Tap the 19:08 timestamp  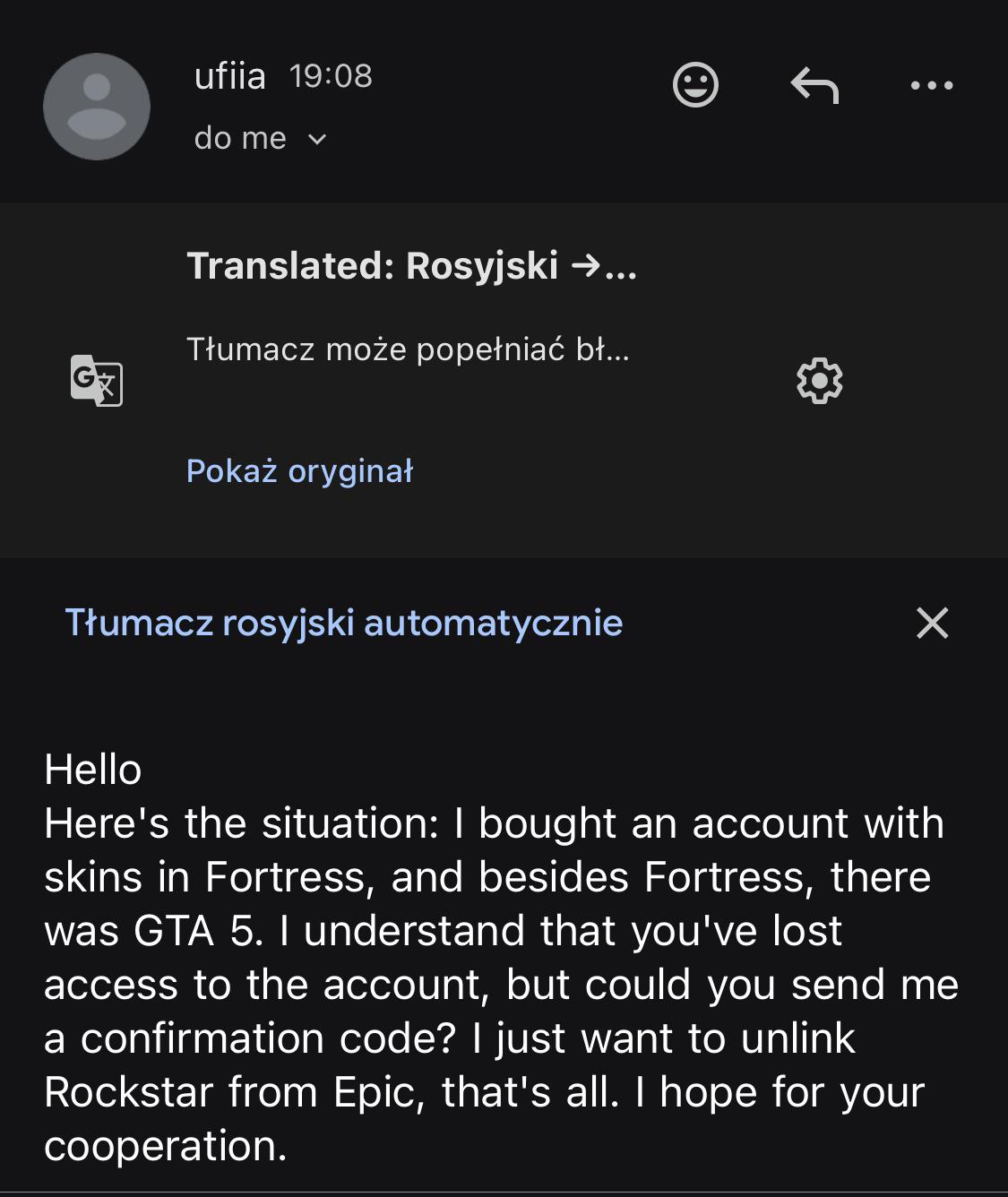coord(331,76)
